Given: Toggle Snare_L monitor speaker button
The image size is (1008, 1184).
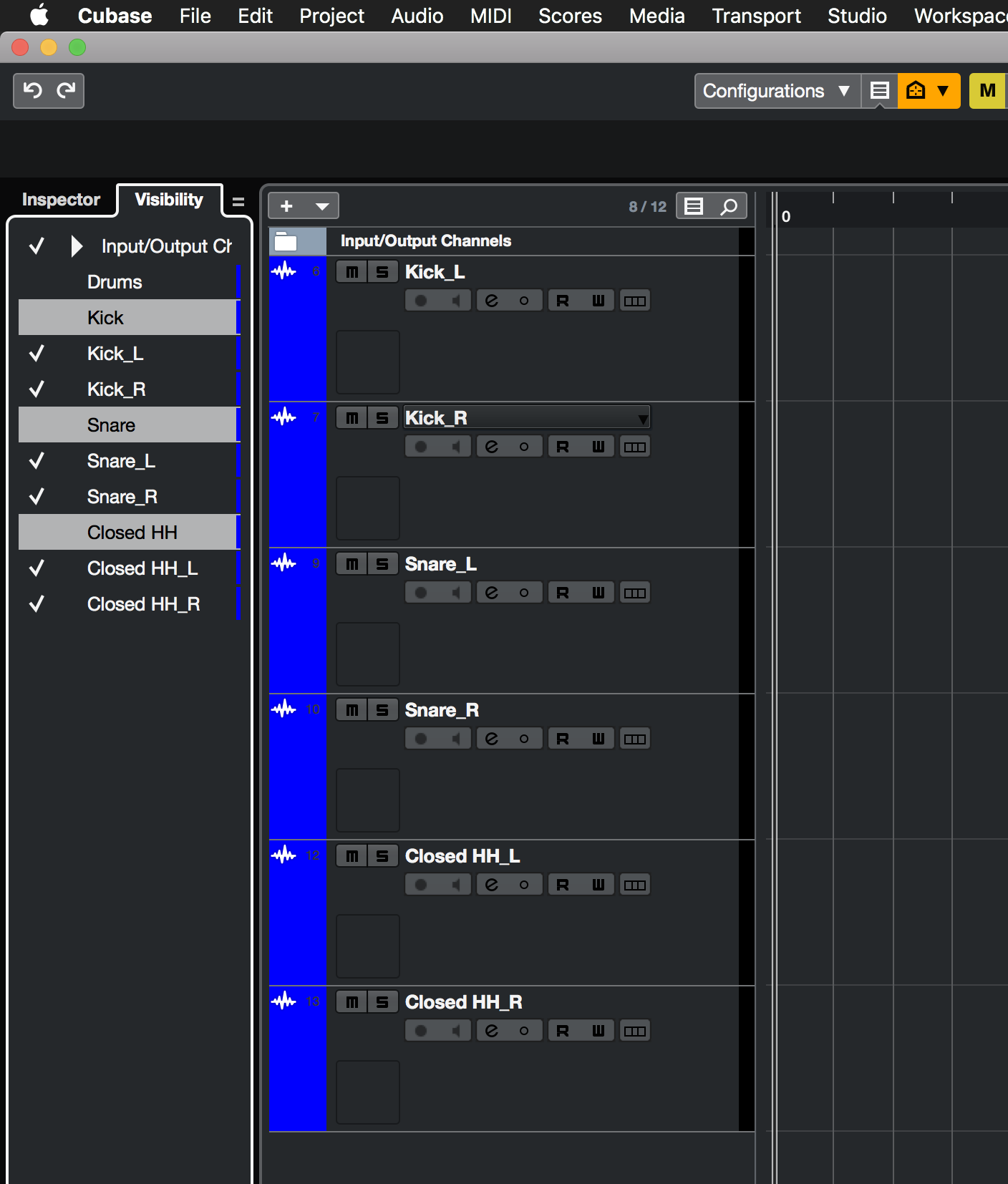Looking at the screenshot, I should [455, 593].
